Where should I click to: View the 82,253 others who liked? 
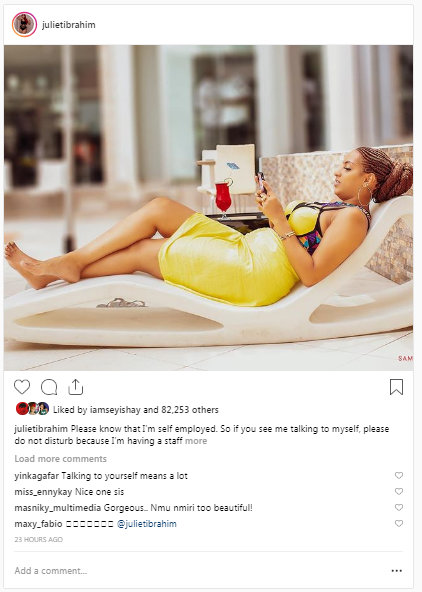[190, 410]
